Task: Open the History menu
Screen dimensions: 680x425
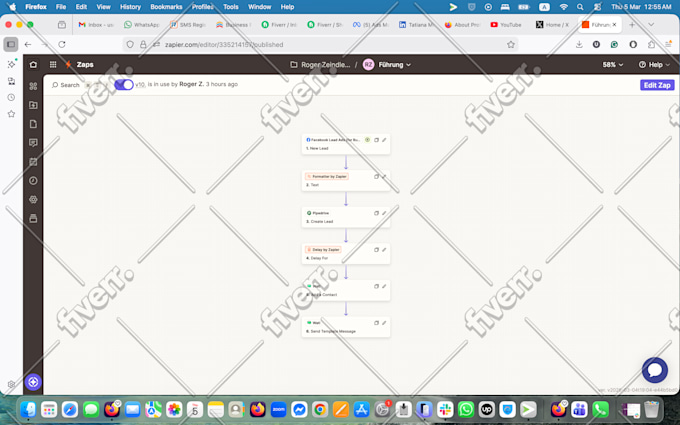Action: tap(130, 7)
